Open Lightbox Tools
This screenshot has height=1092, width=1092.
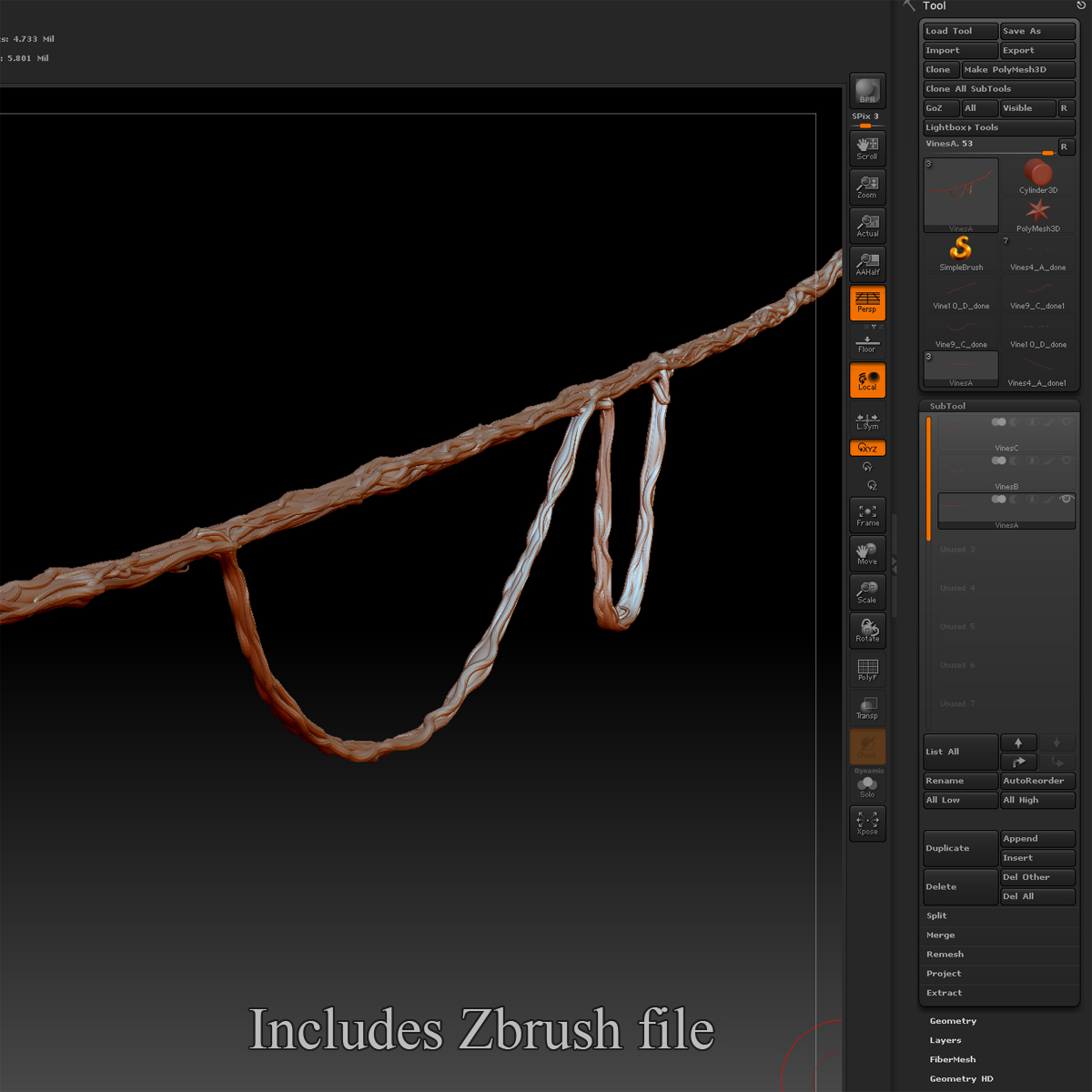[x=999, y=127]
